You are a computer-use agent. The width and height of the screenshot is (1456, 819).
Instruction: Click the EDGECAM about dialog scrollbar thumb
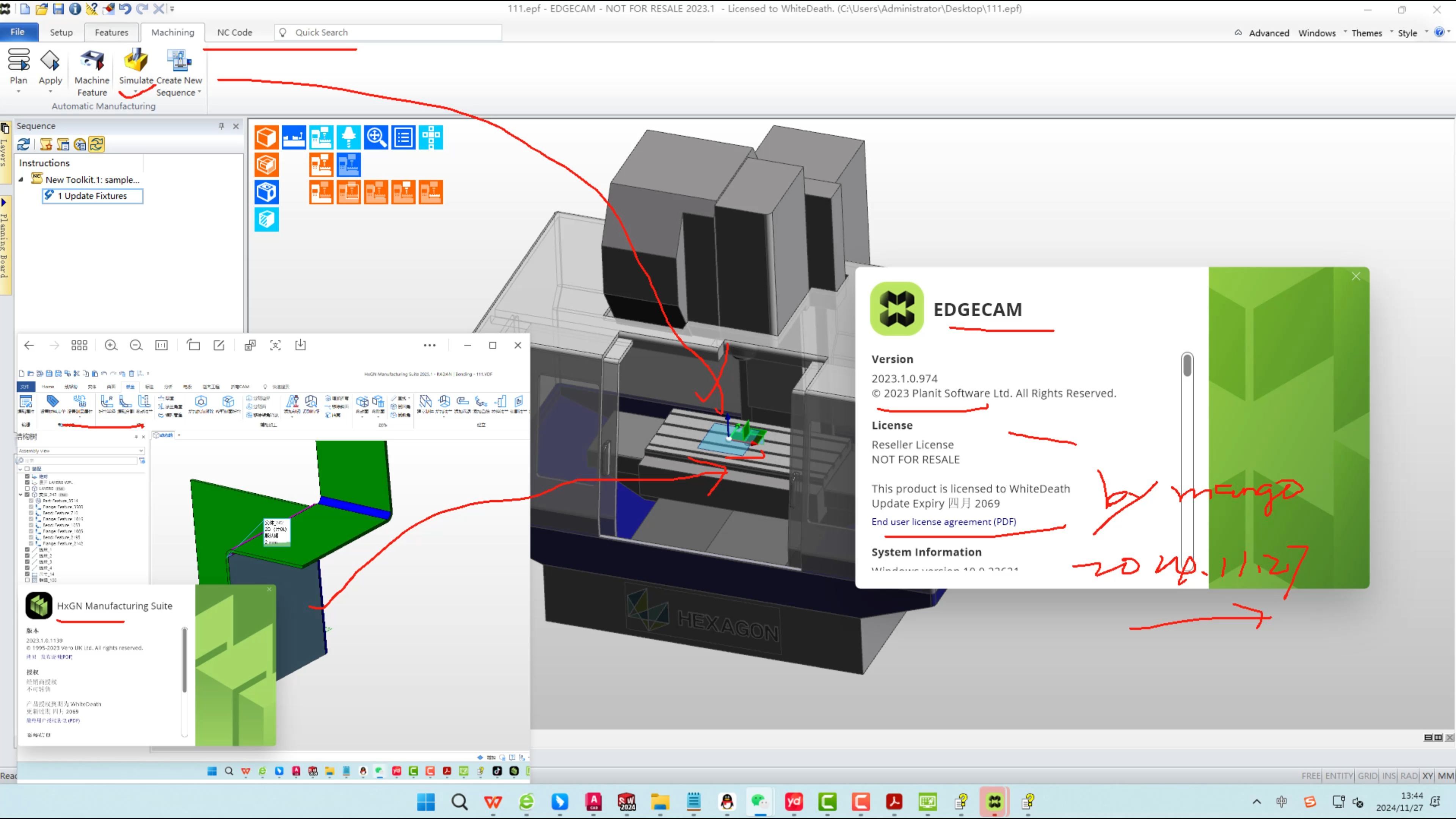1187,365
